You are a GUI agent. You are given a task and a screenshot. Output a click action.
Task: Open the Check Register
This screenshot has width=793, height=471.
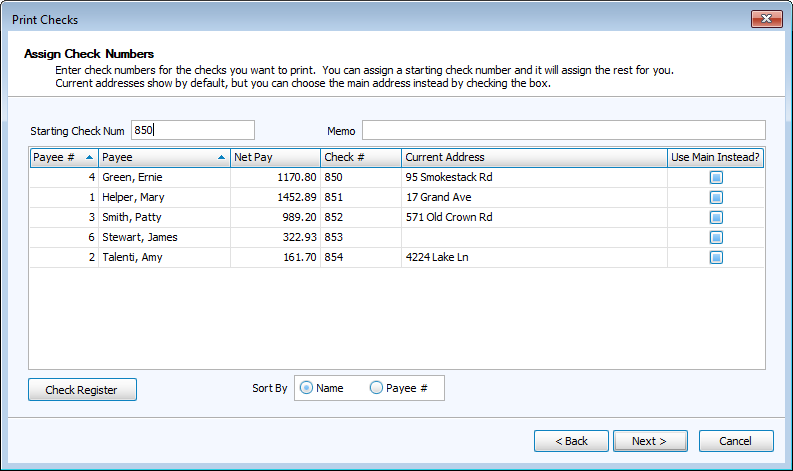(82, 390)
